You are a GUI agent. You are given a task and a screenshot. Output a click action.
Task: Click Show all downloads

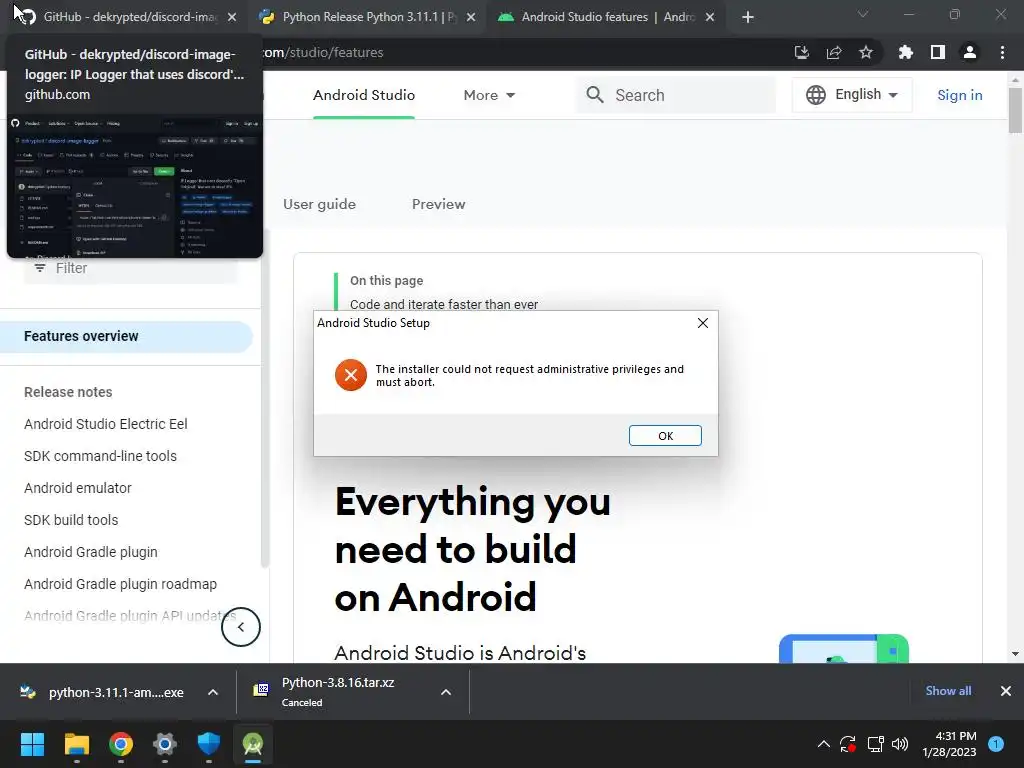pyautogui.click(x=948, y=691)
